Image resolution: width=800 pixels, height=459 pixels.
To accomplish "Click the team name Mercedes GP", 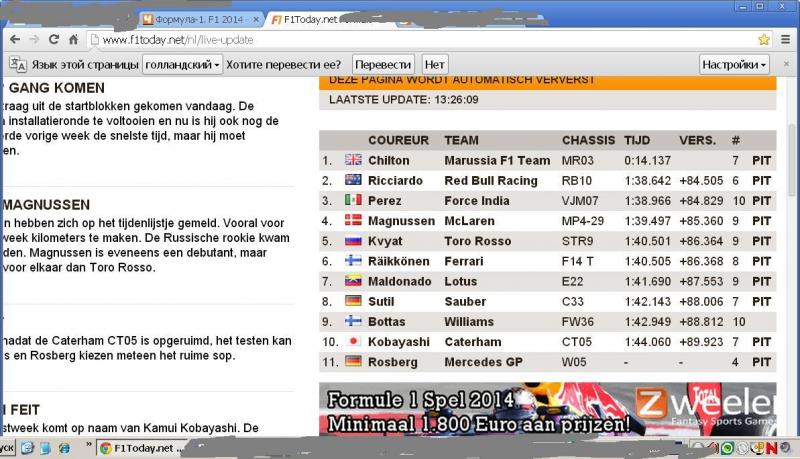I will pos(483,362).
